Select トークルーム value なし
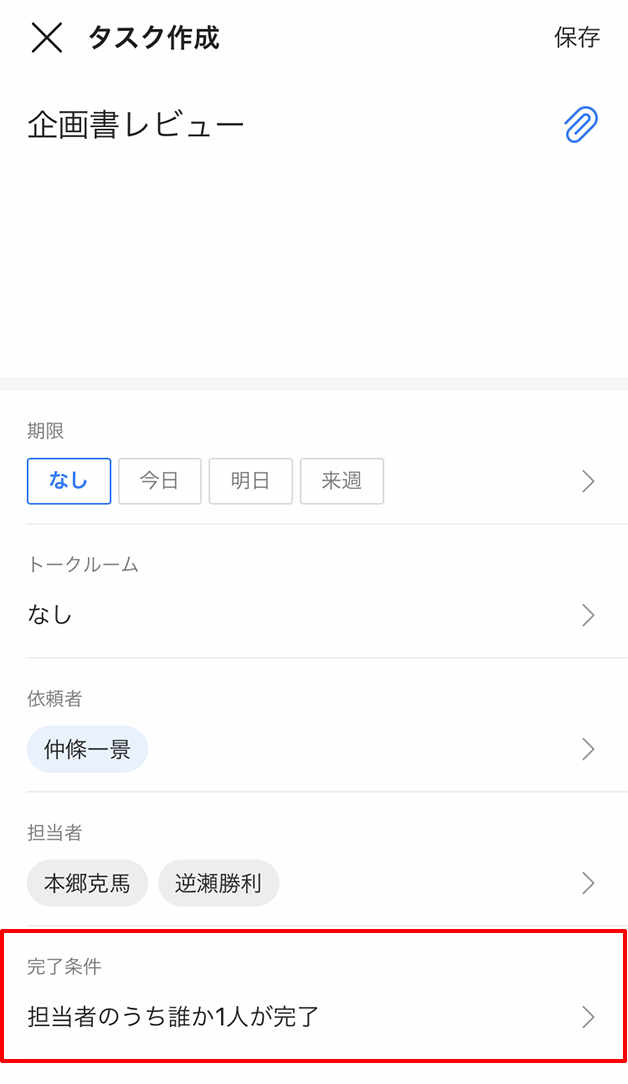 pyautogui.click(x=50, y=615)
